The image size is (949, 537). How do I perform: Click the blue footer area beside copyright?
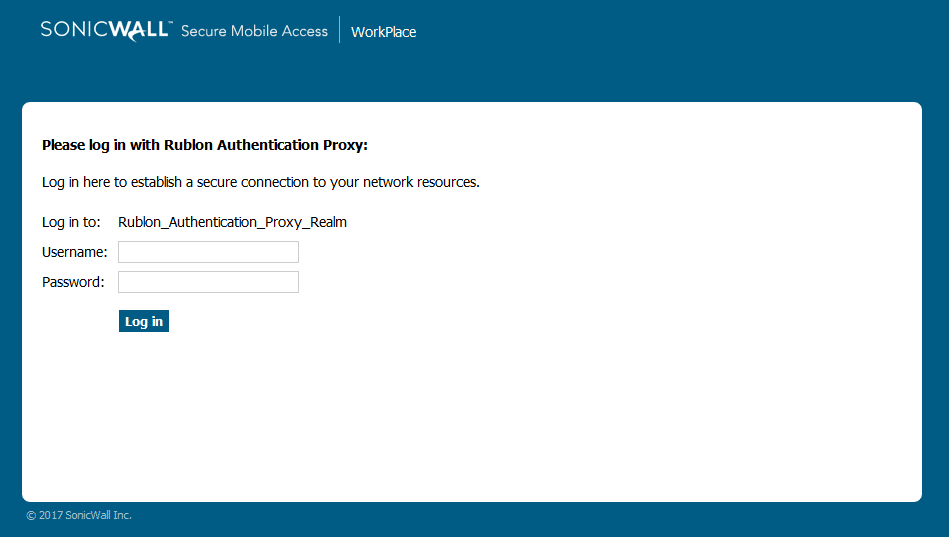[500, 518]
